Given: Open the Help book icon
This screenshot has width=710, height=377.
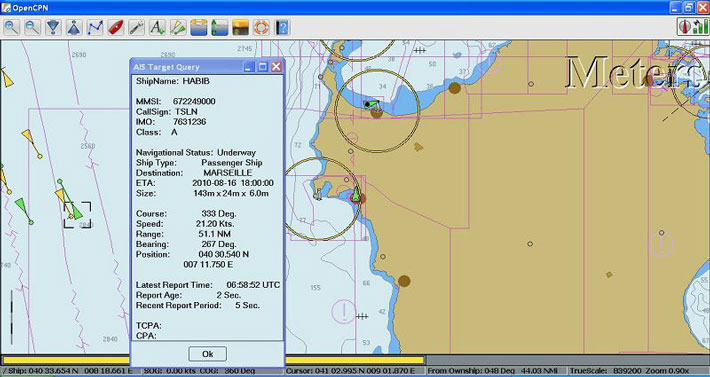Looking at the screenshot, I should [x=282, y=28].
